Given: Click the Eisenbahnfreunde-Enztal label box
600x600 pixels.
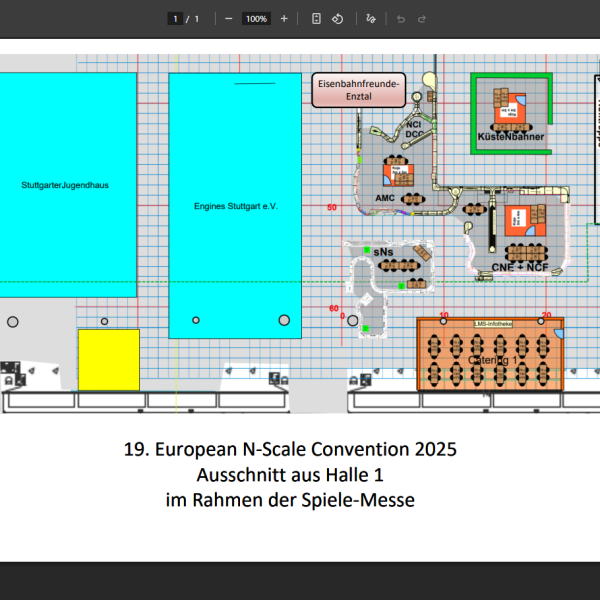Looking at the screenshot, I should point(359,90).
